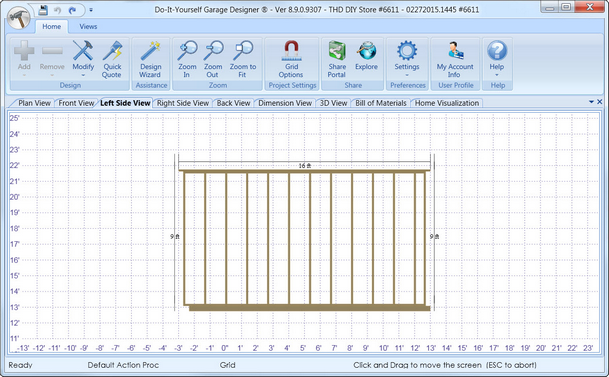The image size is (609, 377).
Task: Open the Bill of Materials tab
Action: [x=381, y=103]
